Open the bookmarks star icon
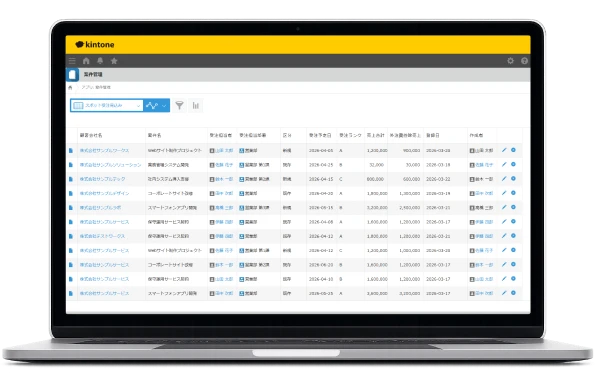The image size is (595, 383). click(114, 61)
